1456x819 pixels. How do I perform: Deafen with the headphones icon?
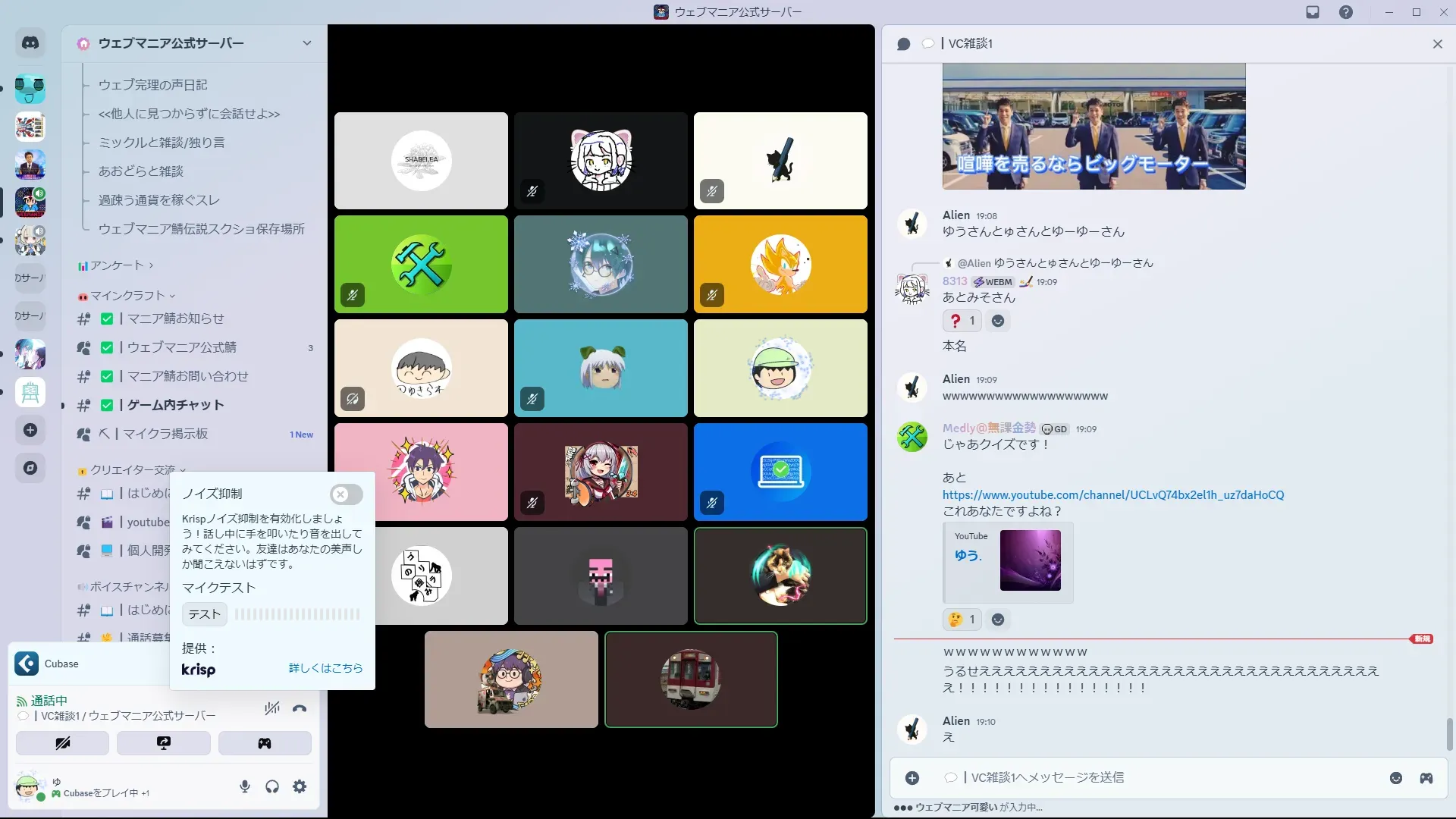[x=272, y=786]
